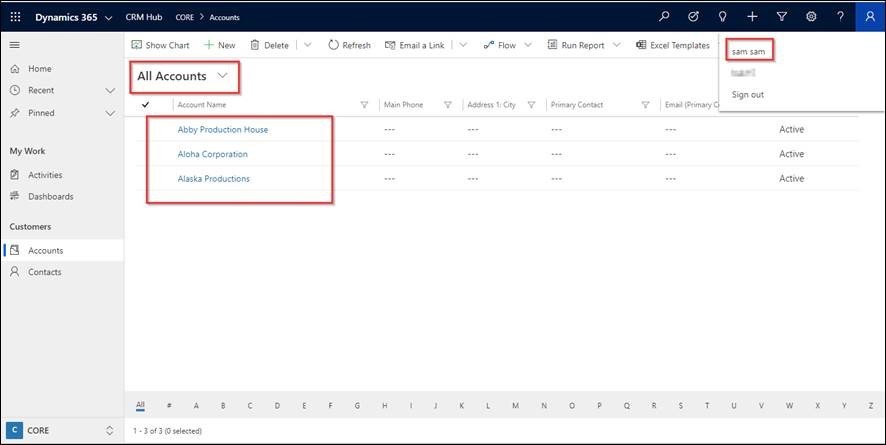Open the settings gear icon
This screenshot has height=445, width=886.
click(811, 17)
